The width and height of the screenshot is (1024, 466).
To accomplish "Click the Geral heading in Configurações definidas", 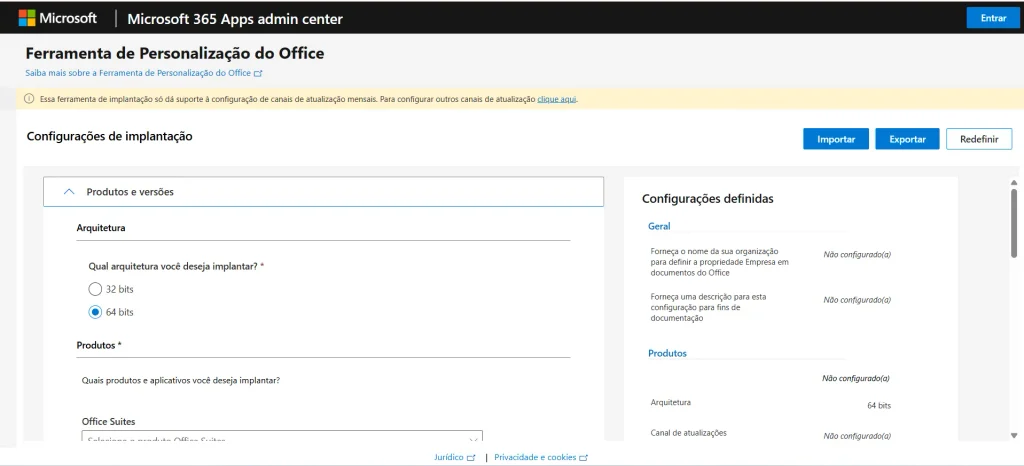I will (x=659, y=226).
